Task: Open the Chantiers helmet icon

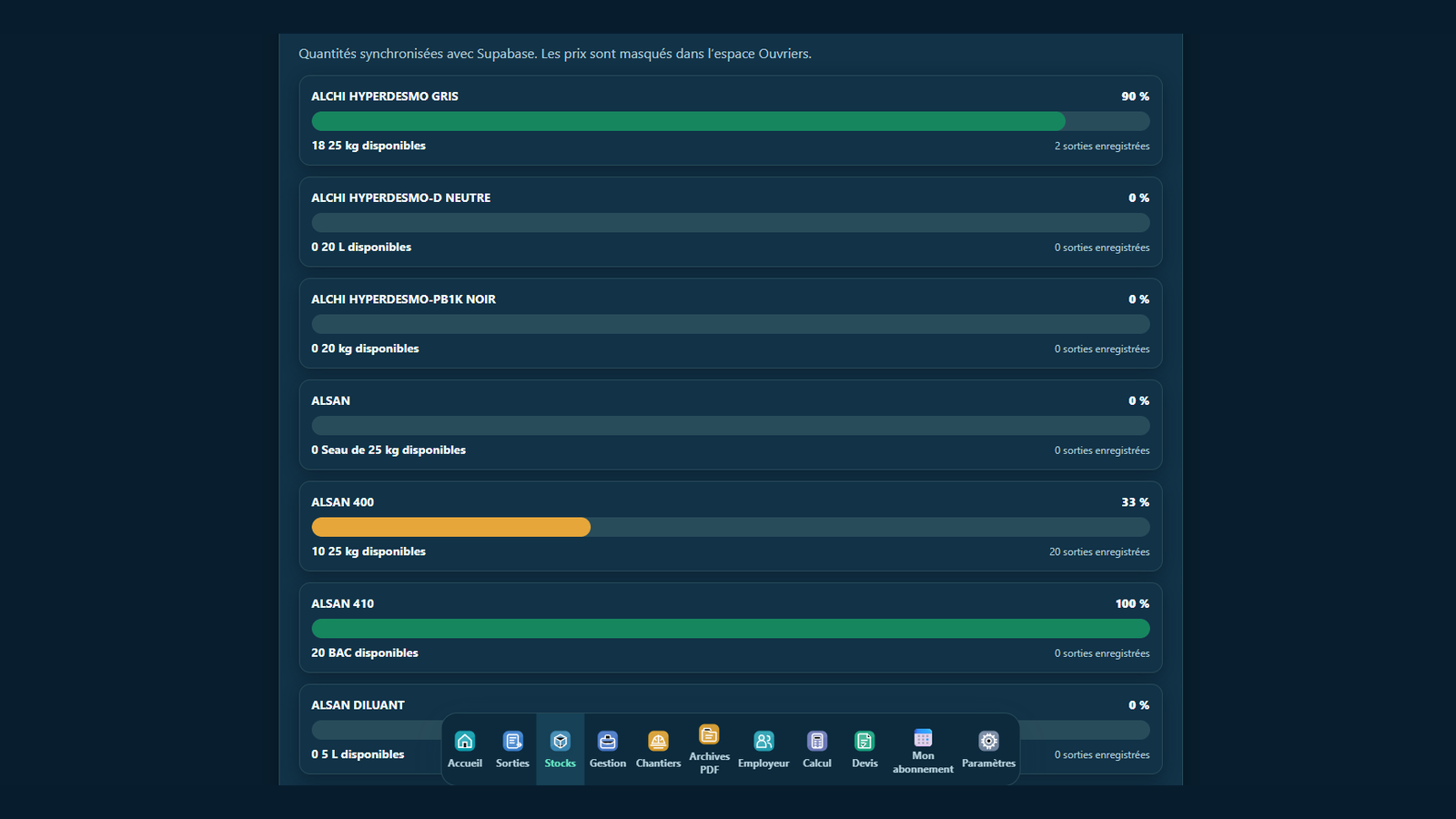Action: tap(658, 741)
